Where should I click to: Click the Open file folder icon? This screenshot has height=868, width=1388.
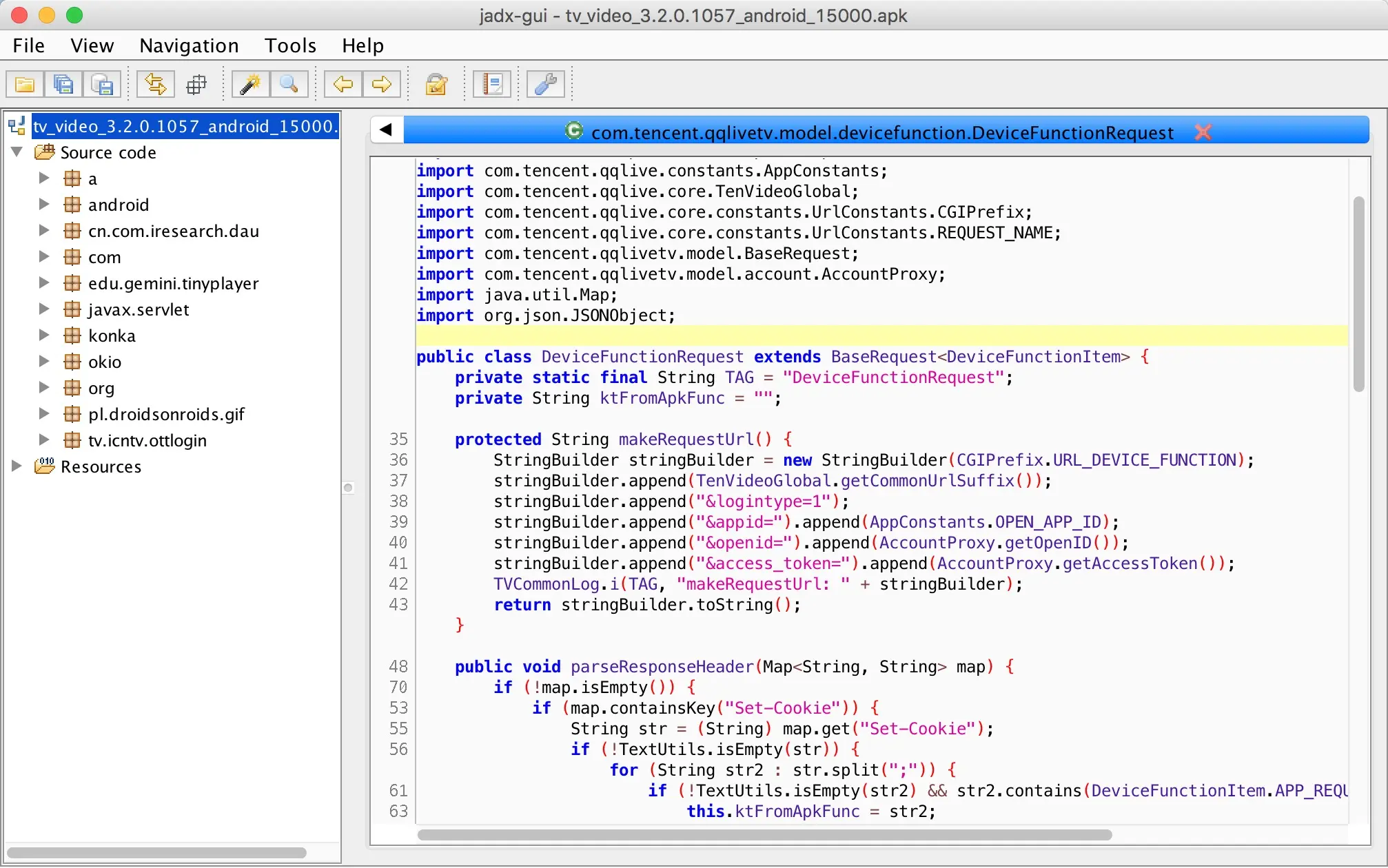tap(25, 85)
